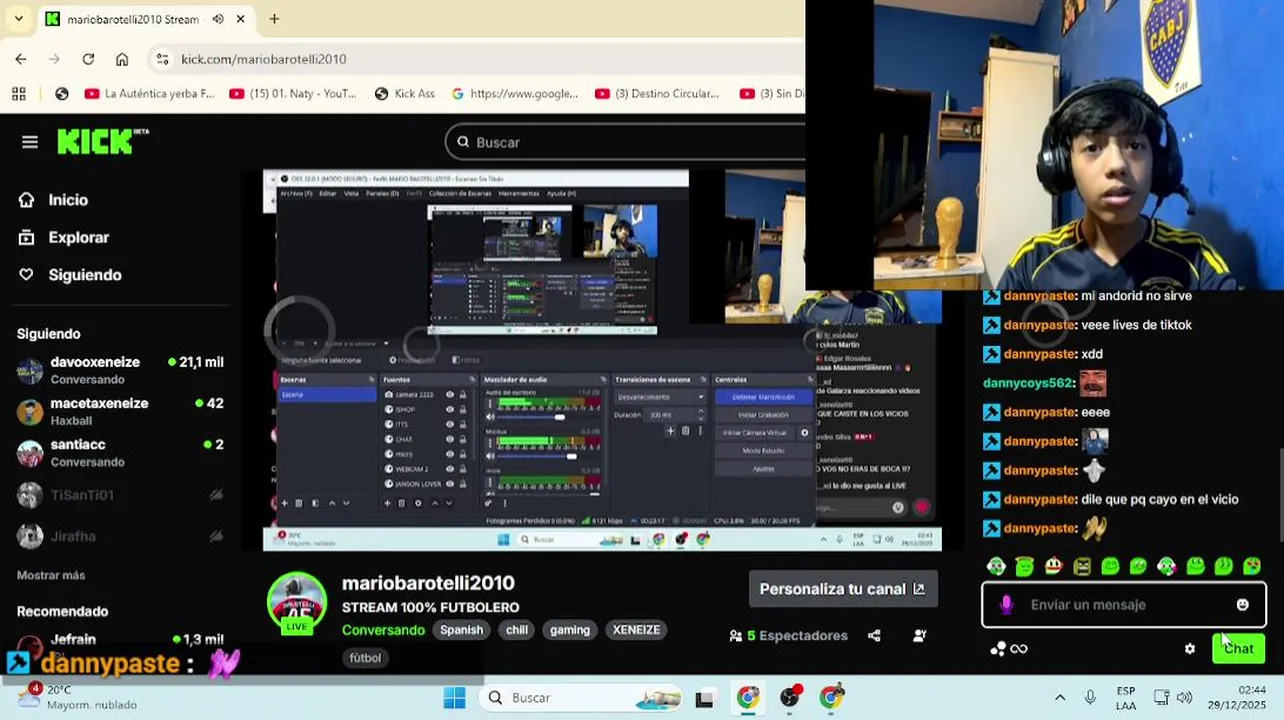Open Explorar in Kick sidebar
The width and height of the screenshot is (1284, 720).
tap(79, 238)
